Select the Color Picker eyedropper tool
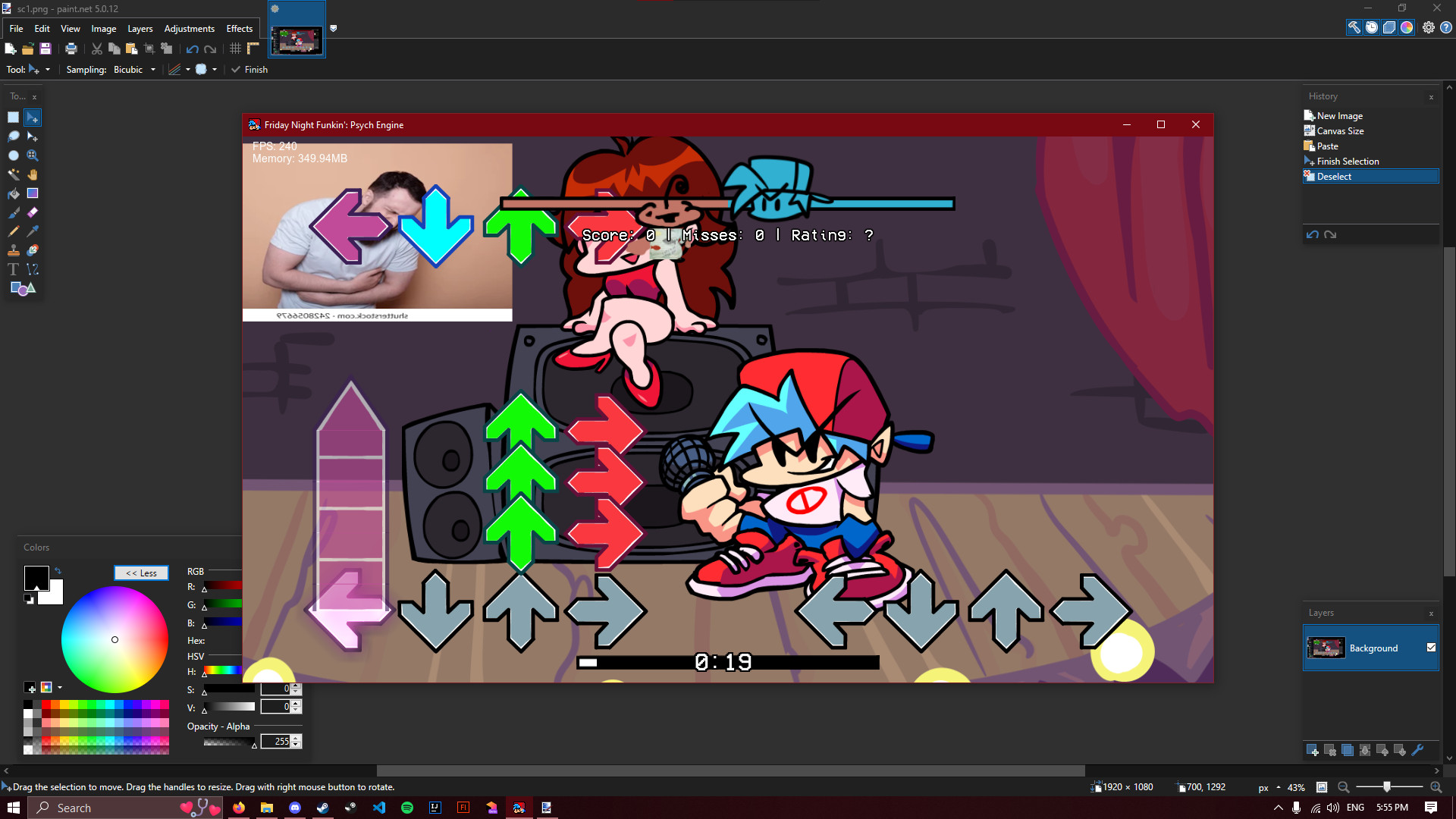 (33, 231)
